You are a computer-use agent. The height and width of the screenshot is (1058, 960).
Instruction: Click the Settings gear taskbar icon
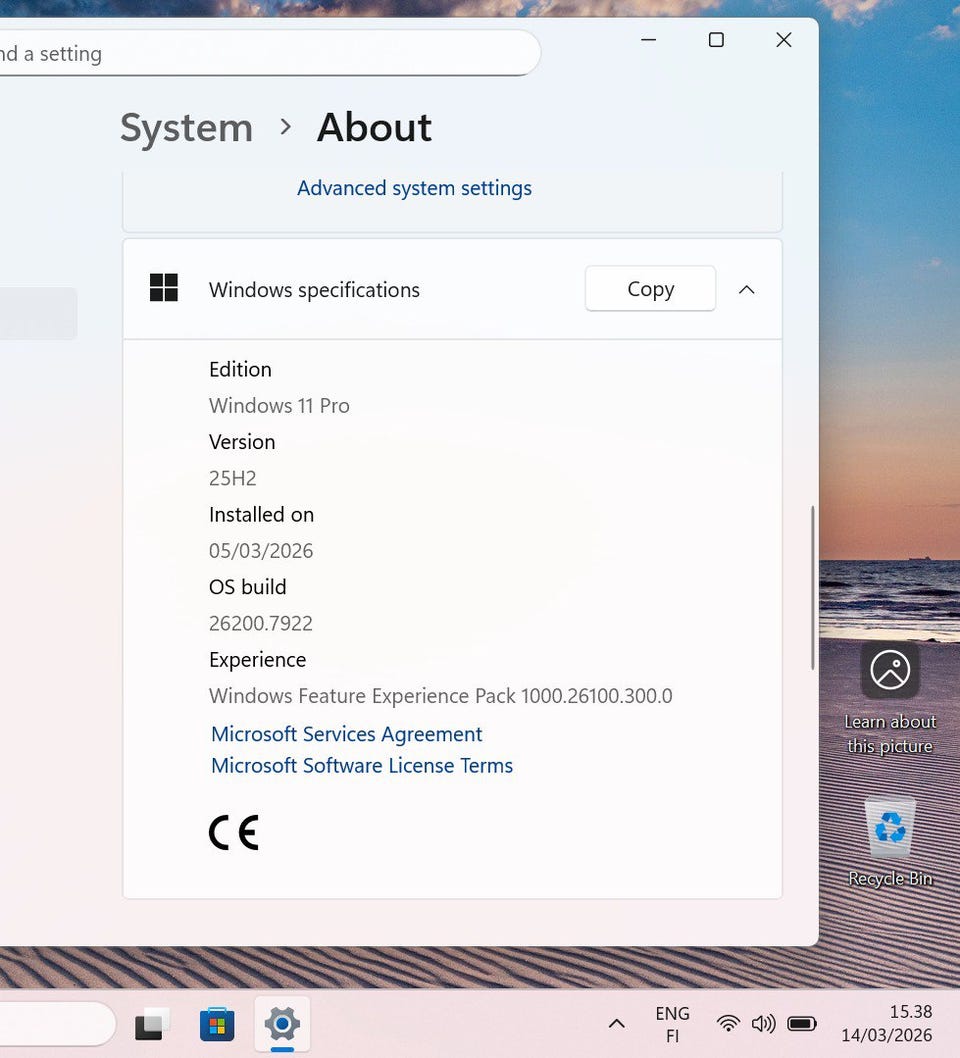(x=282, y=1024)
